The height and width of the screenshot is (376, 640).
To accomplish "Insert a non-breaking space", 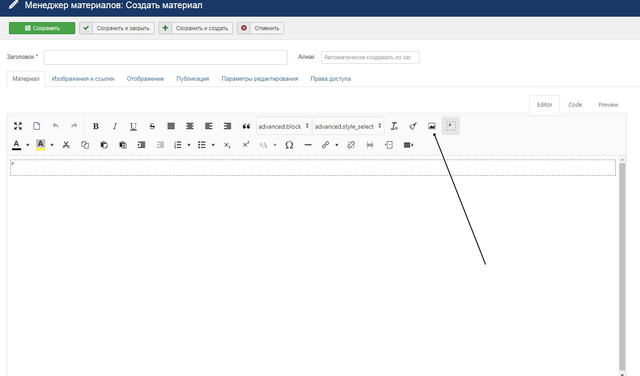I will pyautogui.click(x=370, y=145).
